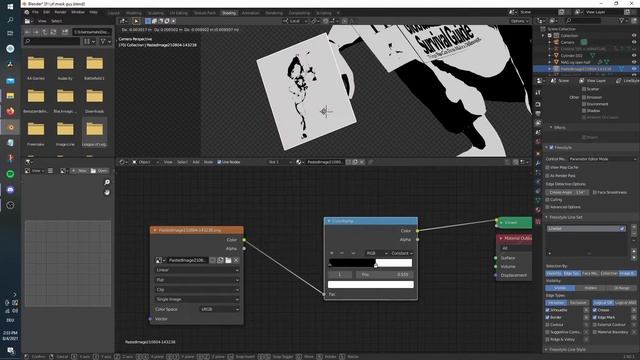Image resolution: width=640 pixels, height=360 pixels.
Task: Collapse the Collection in outliner tree
Action: 543,36
